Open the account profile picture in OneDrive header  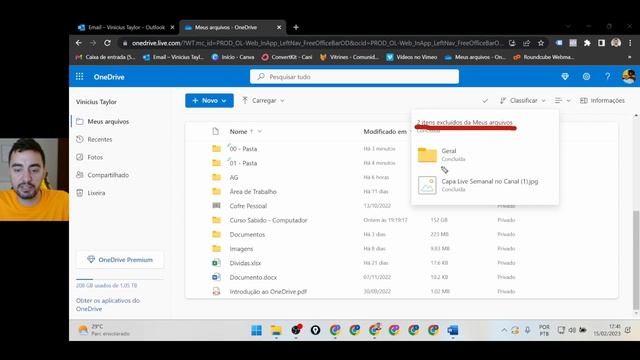tap(629, 76)
